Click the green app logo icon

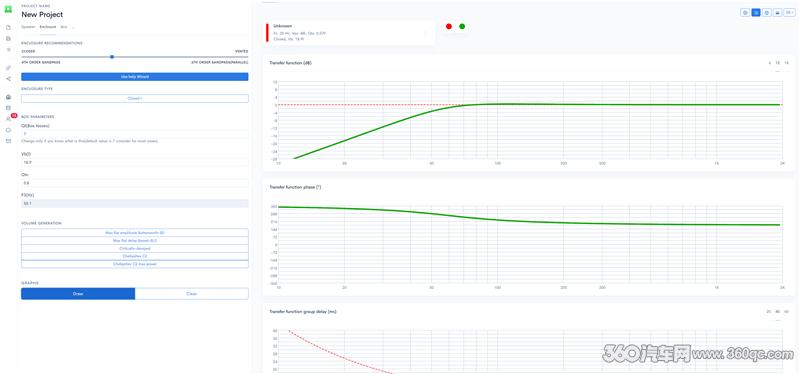pos(8,10)
